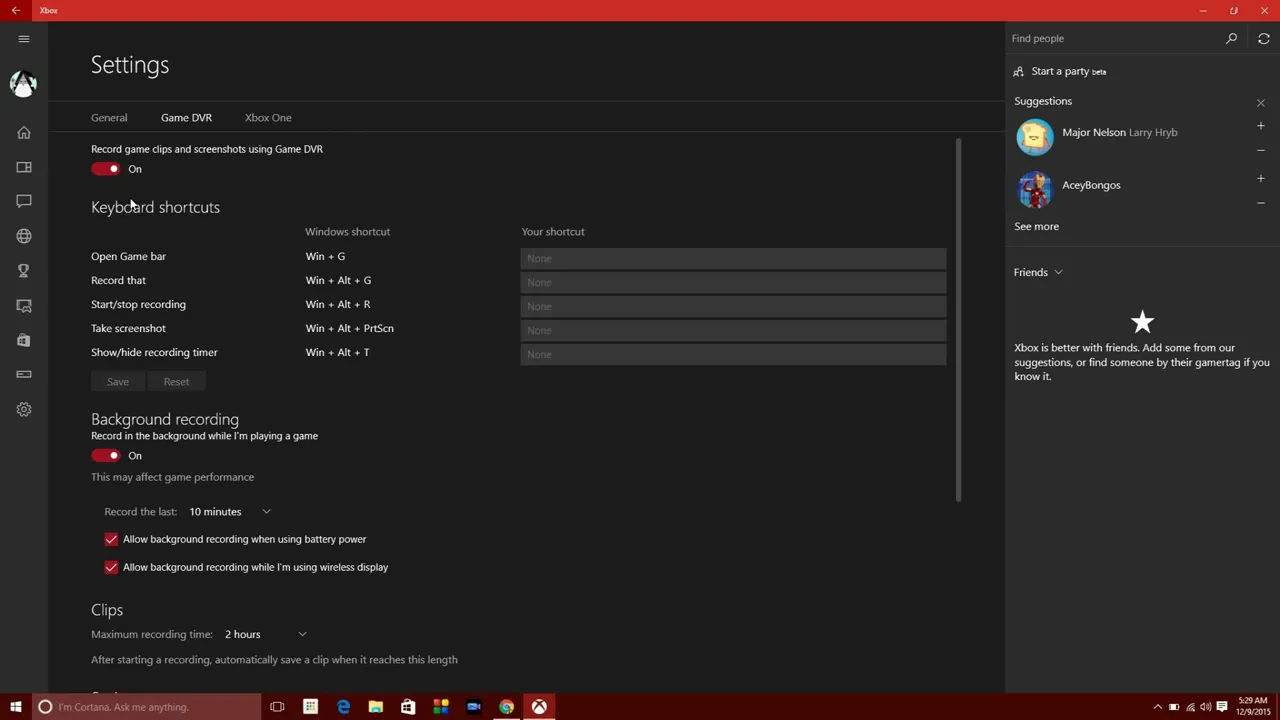Click the Start a party icon
1280x720 pixels.
1019,71
